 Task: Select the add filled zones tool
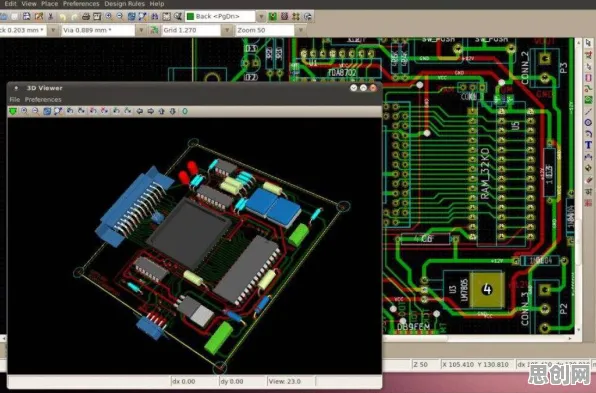pyautogui.click(x=588, y=100)
